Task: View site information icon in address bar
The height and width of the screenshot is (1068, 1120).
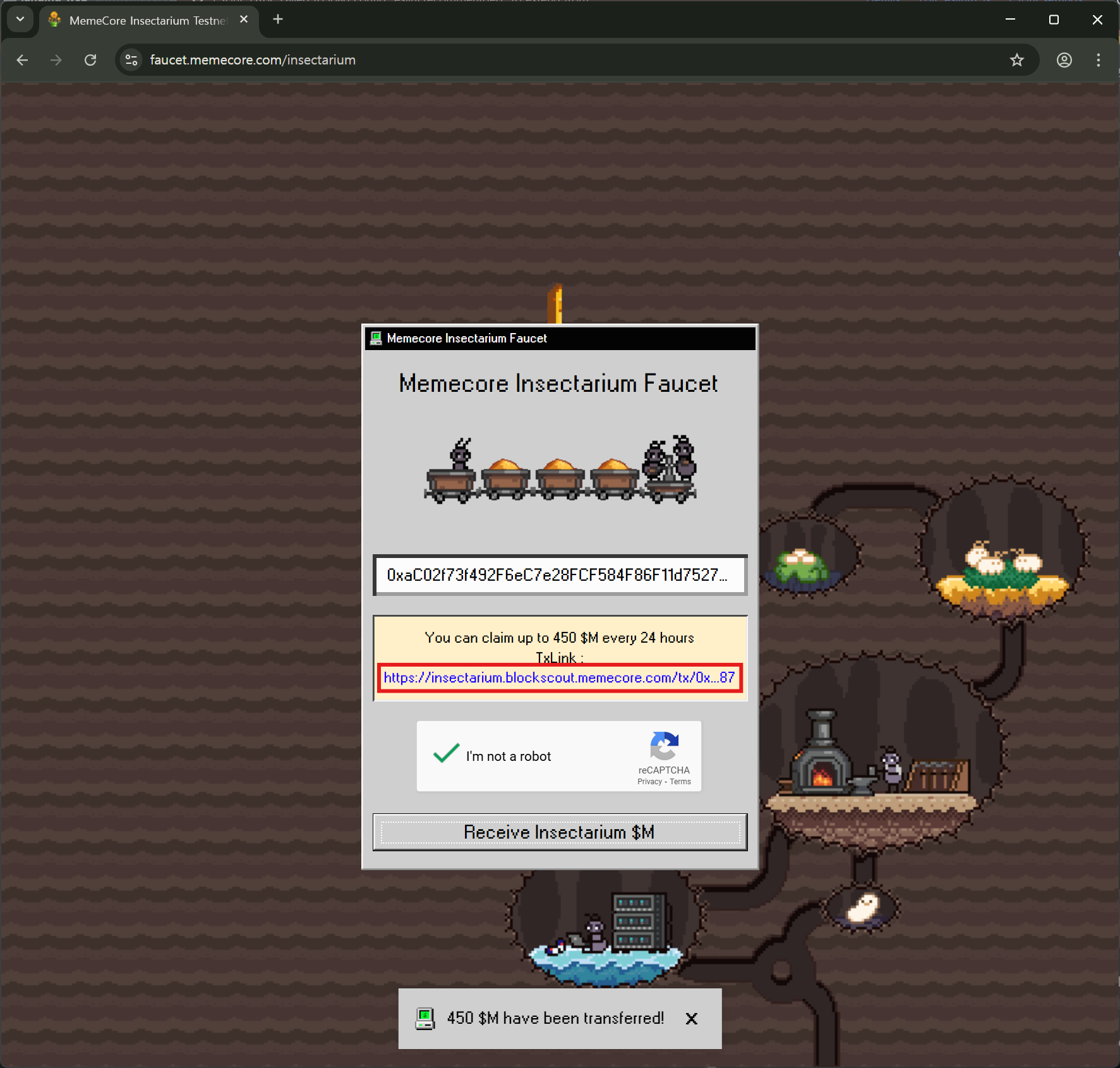Action: click(x=131, y=60)
